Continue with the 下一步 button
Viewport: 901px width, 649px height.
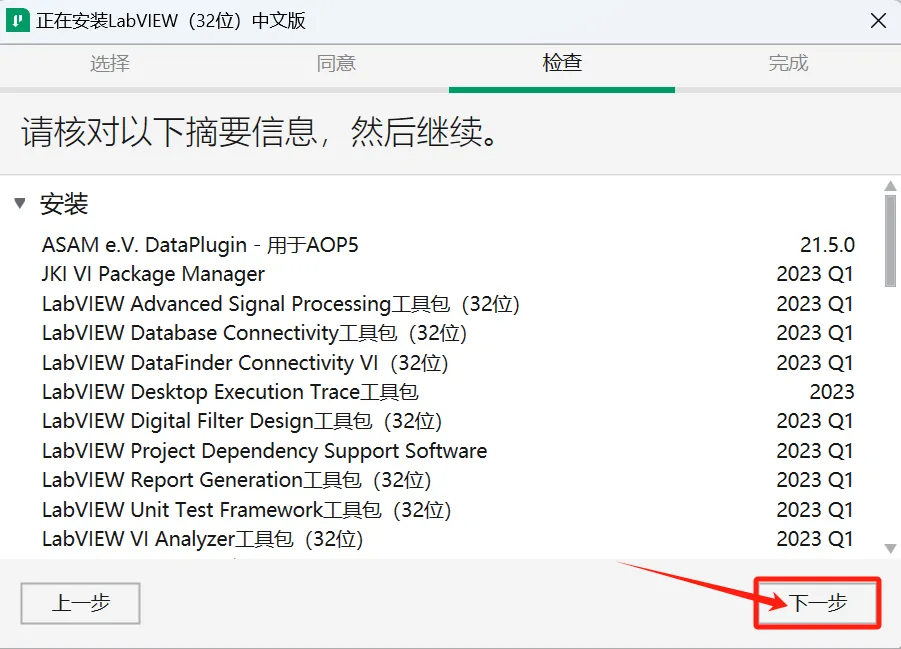[817, 603]
